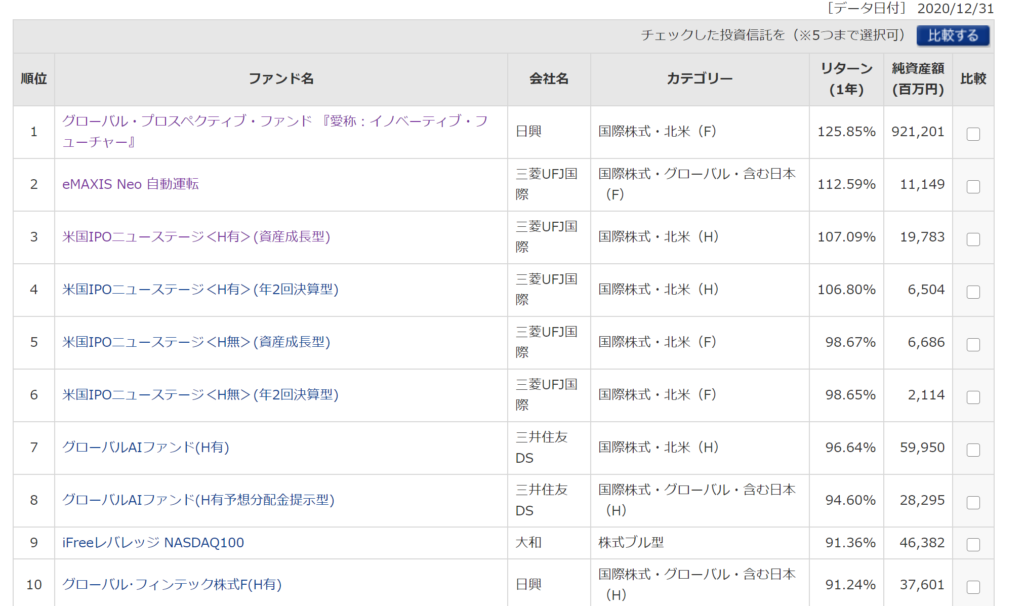The width and height of the screenshot is (1024, 606).
Task: Open 米国IPOニューステージ<H有>(年2回決算型) link
Action: coord(200,289)
